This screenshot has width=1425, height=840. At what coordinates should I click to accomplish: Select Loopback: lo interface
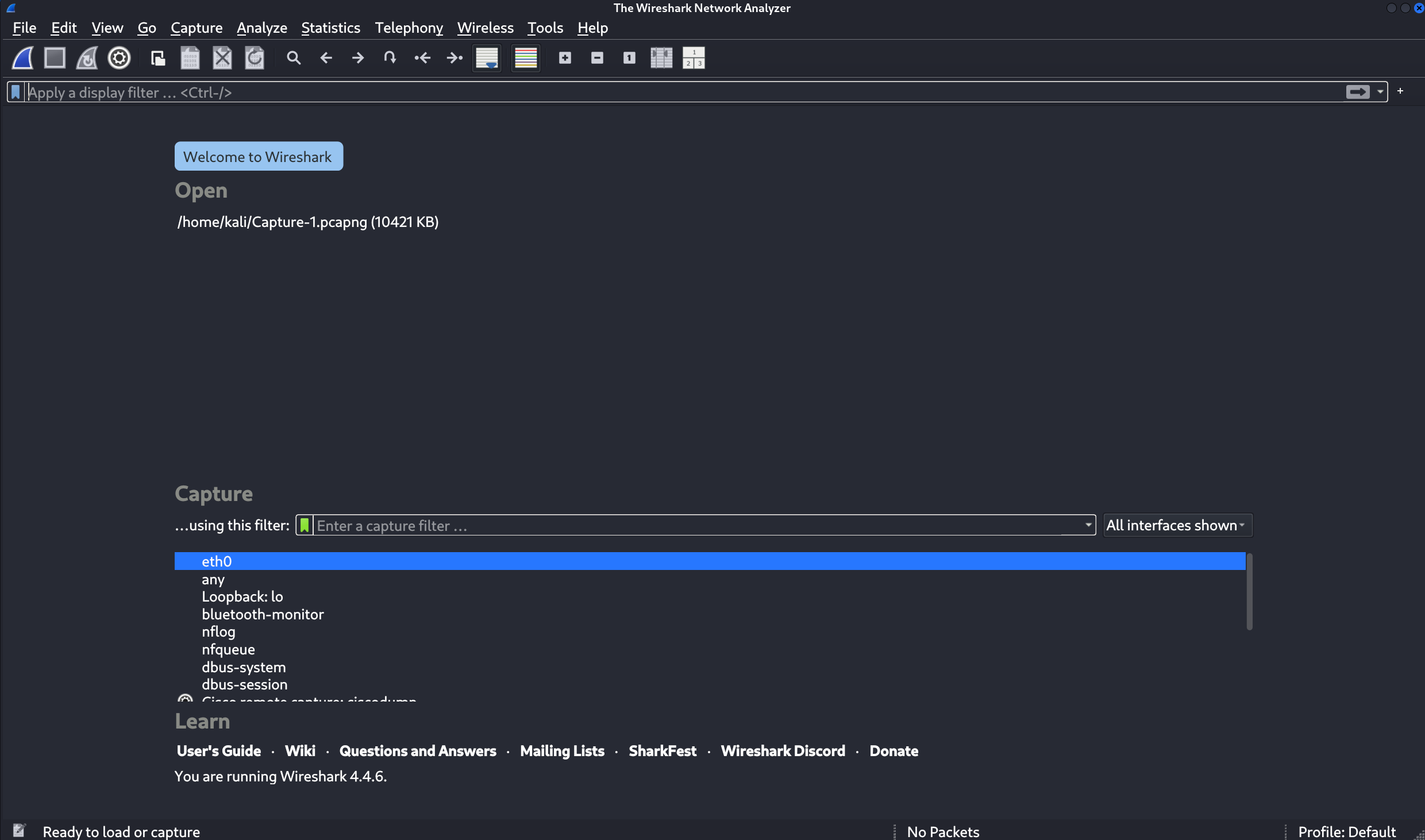click(x=710, y=596)
